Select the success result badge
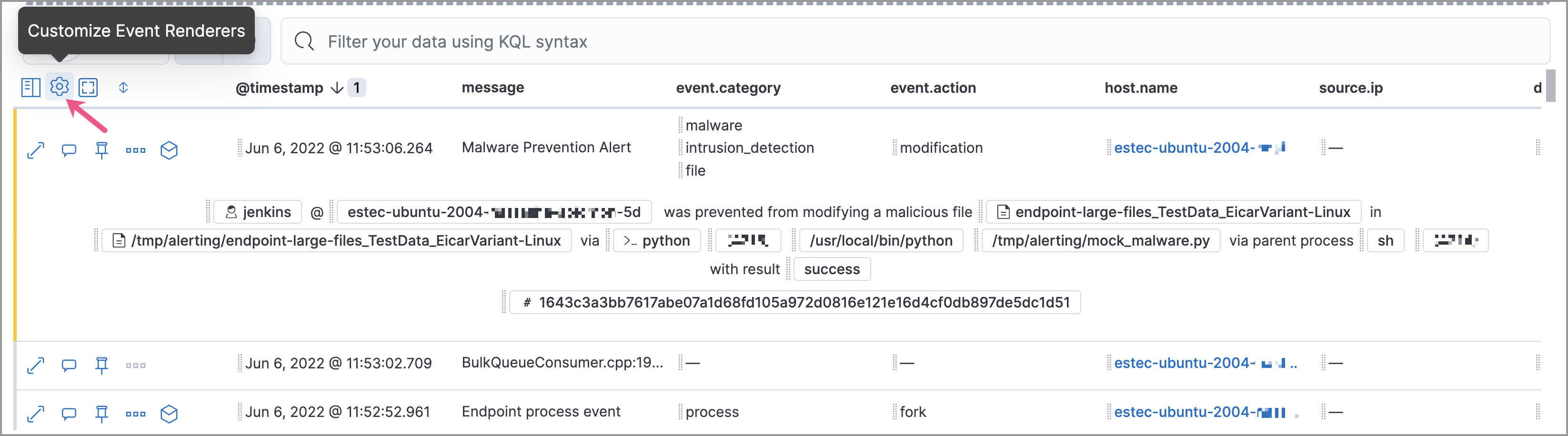 click(832, 269)
